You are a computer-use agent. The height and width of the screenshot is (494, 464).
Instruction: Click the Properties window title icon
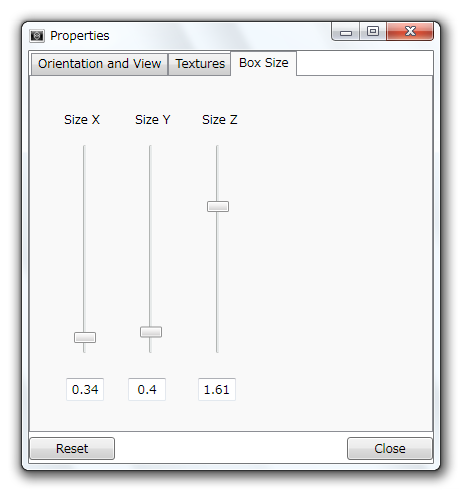point(37,35)
